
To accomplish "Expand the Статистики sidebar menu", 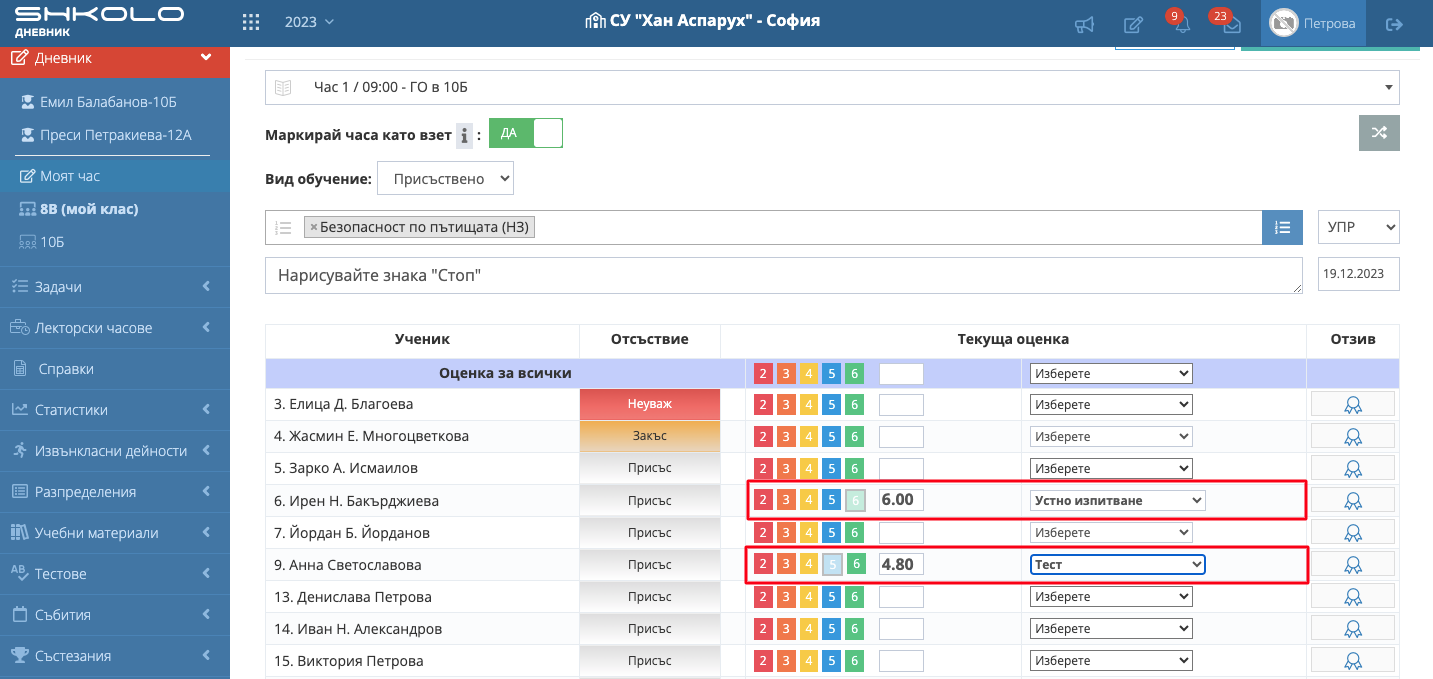I will [115, 409].
